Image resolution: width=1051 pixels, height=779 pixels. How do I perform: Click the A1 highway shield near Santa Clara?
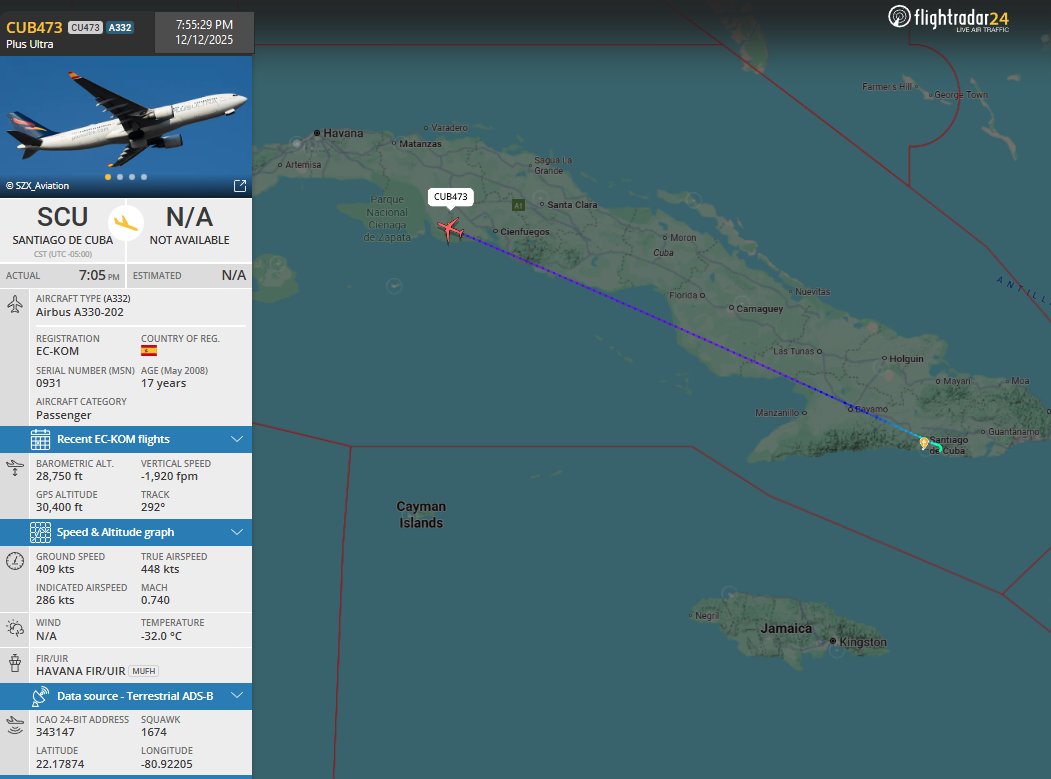518,205
